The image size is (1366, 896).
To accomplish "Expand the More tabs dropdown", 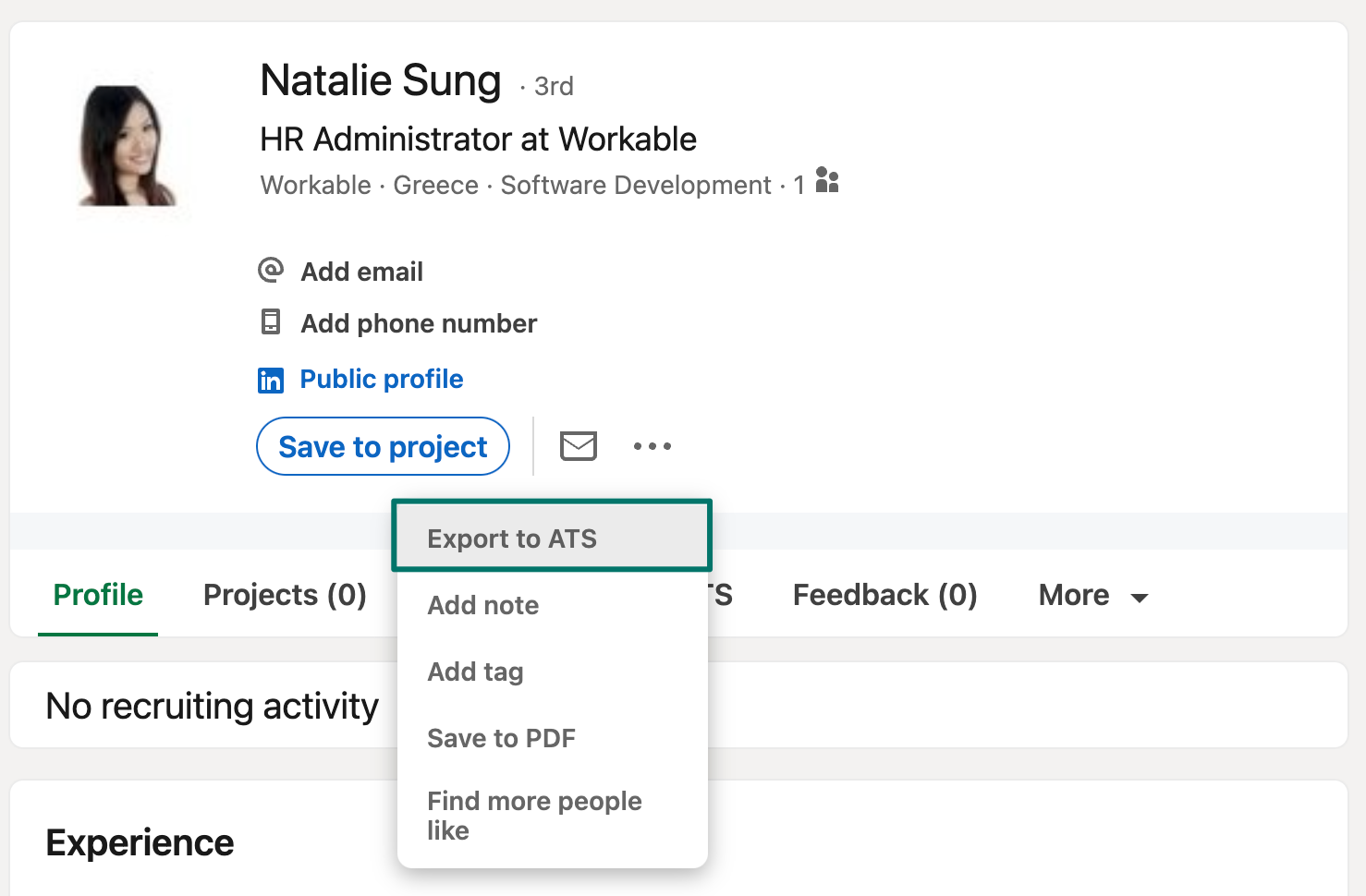I will coord(1092,596).
